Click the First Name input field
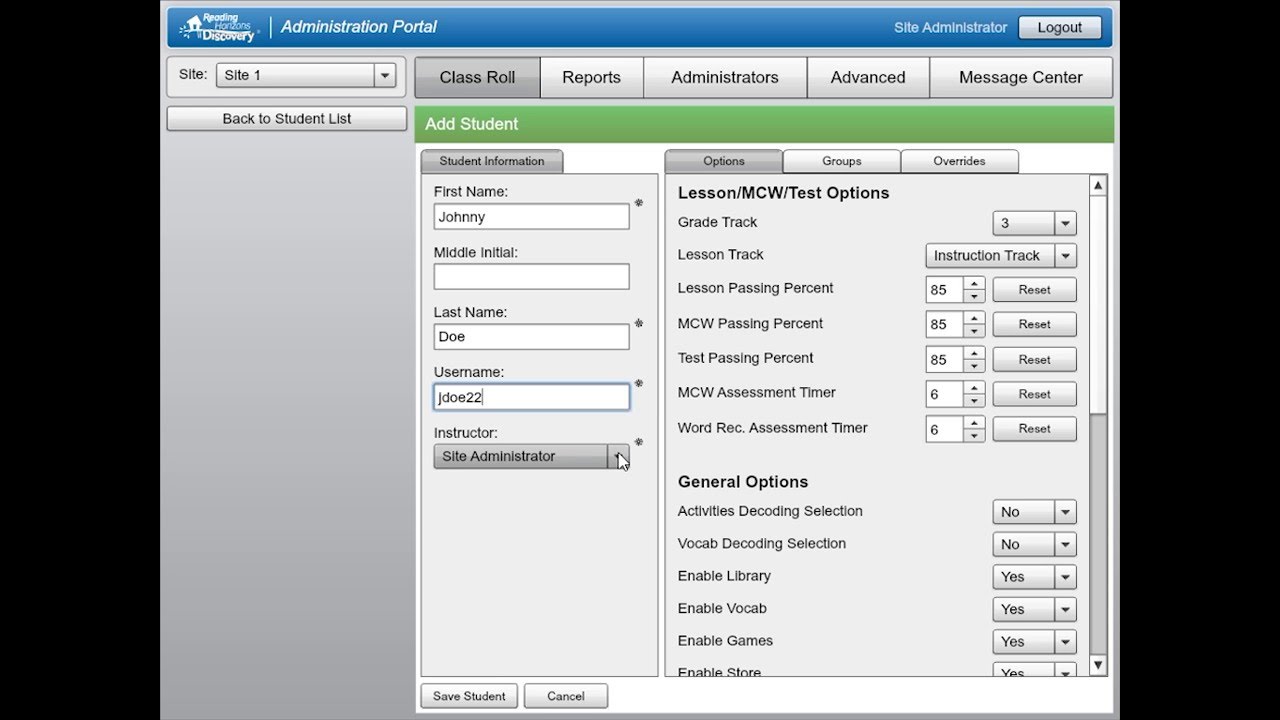The height and width of the screenshot is (720, 1280). (531, 217)
